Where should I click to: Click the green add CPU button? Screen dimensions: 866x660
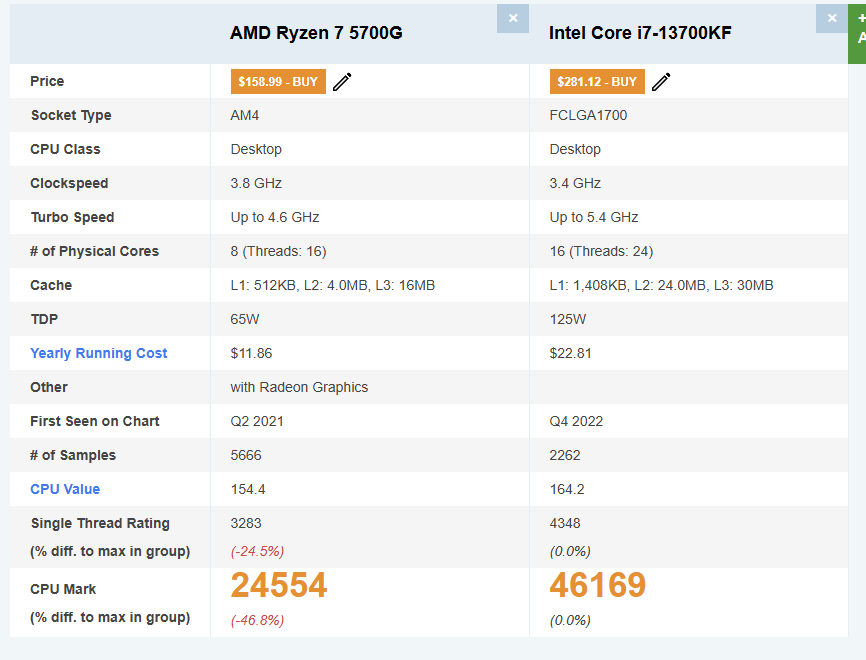click(857, 33)
